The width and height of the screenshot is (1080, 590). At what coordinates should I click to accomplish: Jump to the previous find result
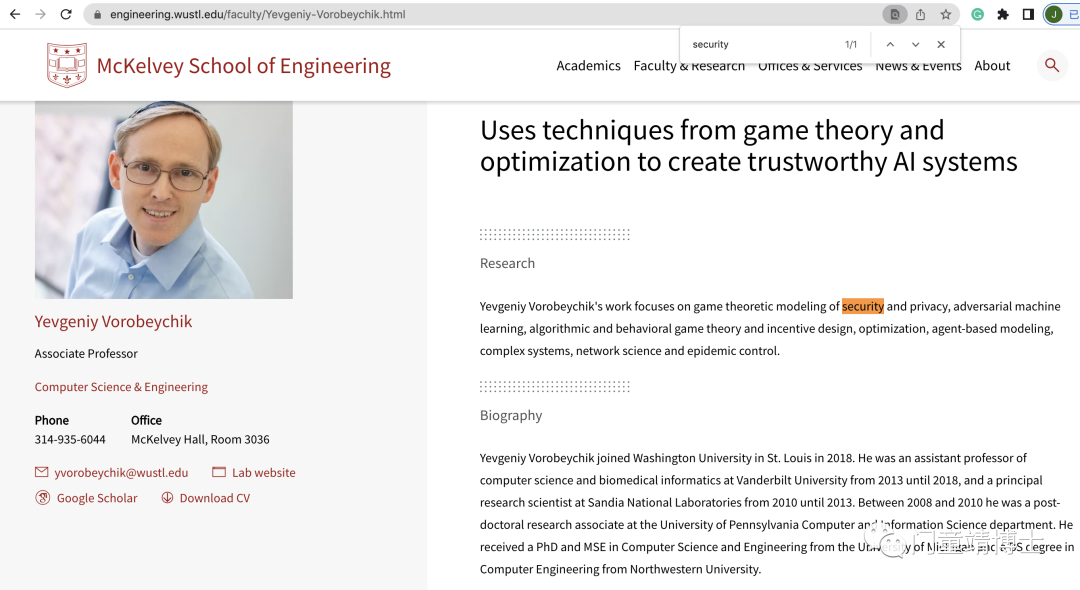click(890, 44)
